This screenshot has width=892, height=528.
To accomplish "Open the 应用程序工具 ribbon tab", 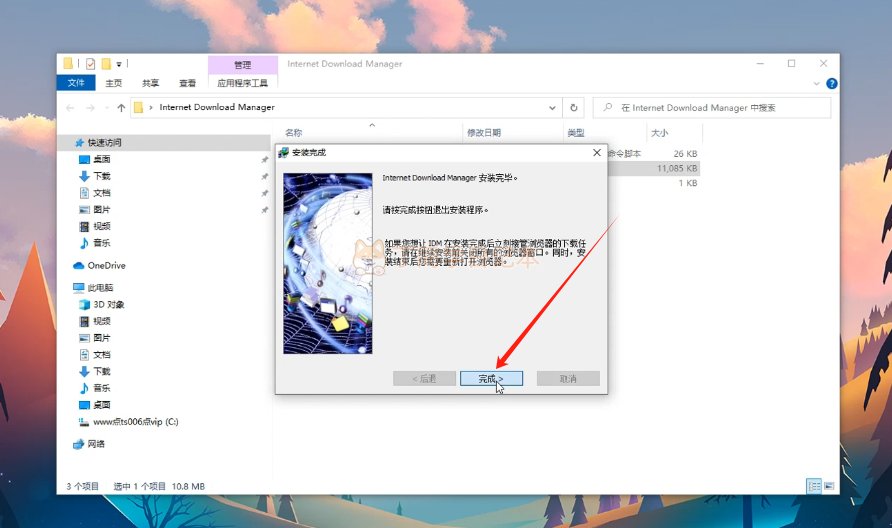I will point(242,83).
